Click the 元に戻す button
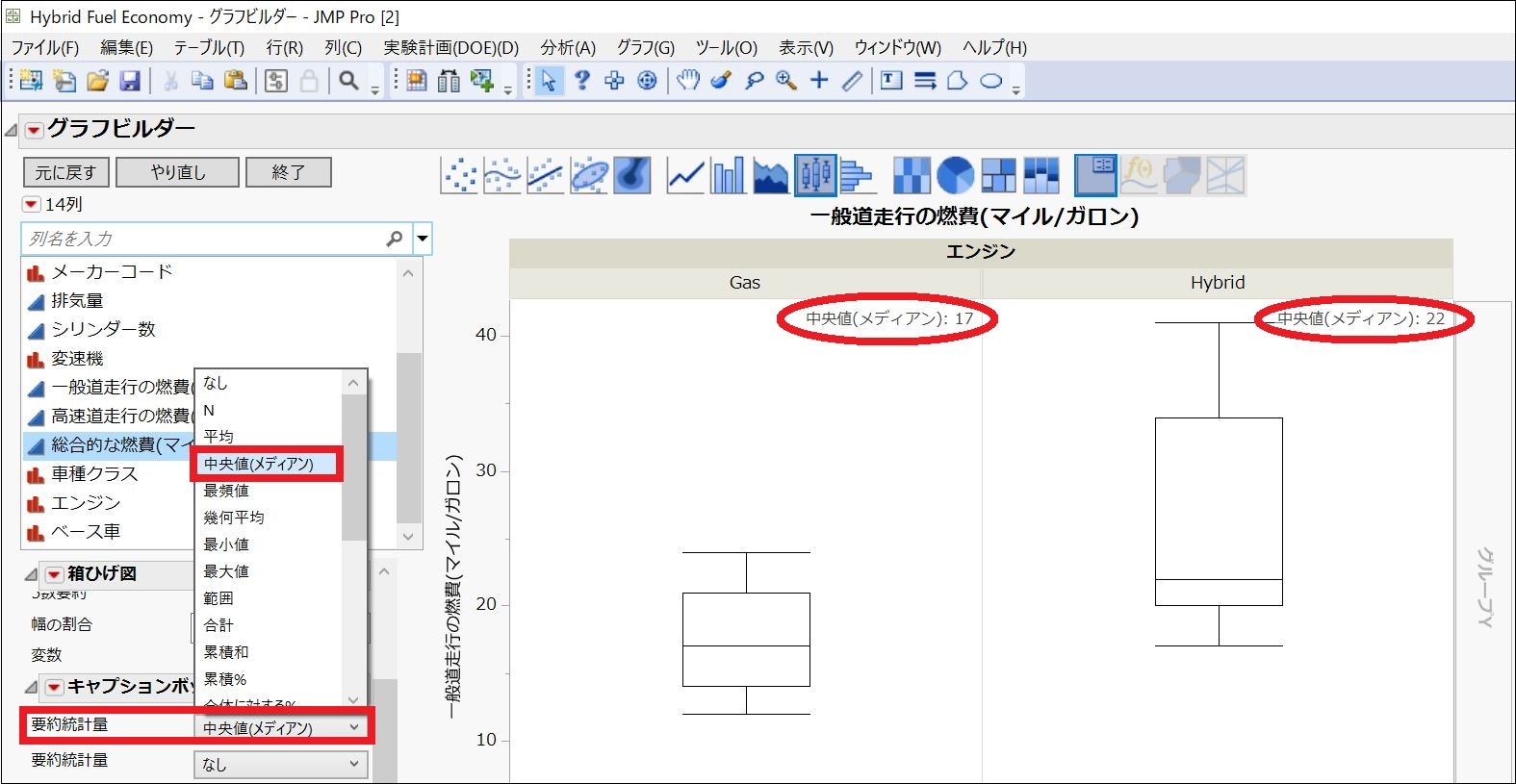Image resolution: width=1516 pixels, height=784 pixels. pos(65,172)
